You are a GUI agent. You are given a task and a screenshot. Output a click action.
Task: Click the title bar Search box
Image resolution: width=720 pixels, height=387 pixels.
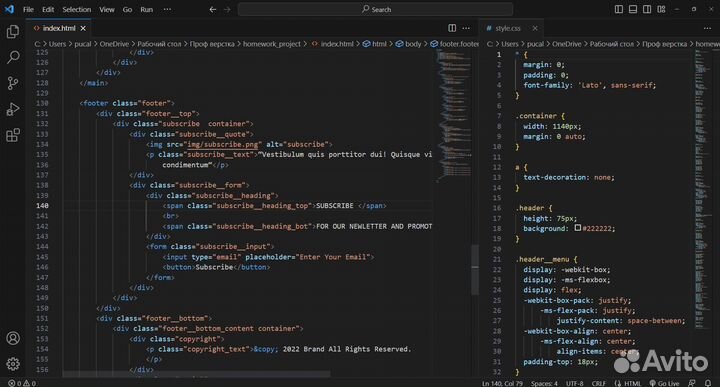[x=375, y=9]
